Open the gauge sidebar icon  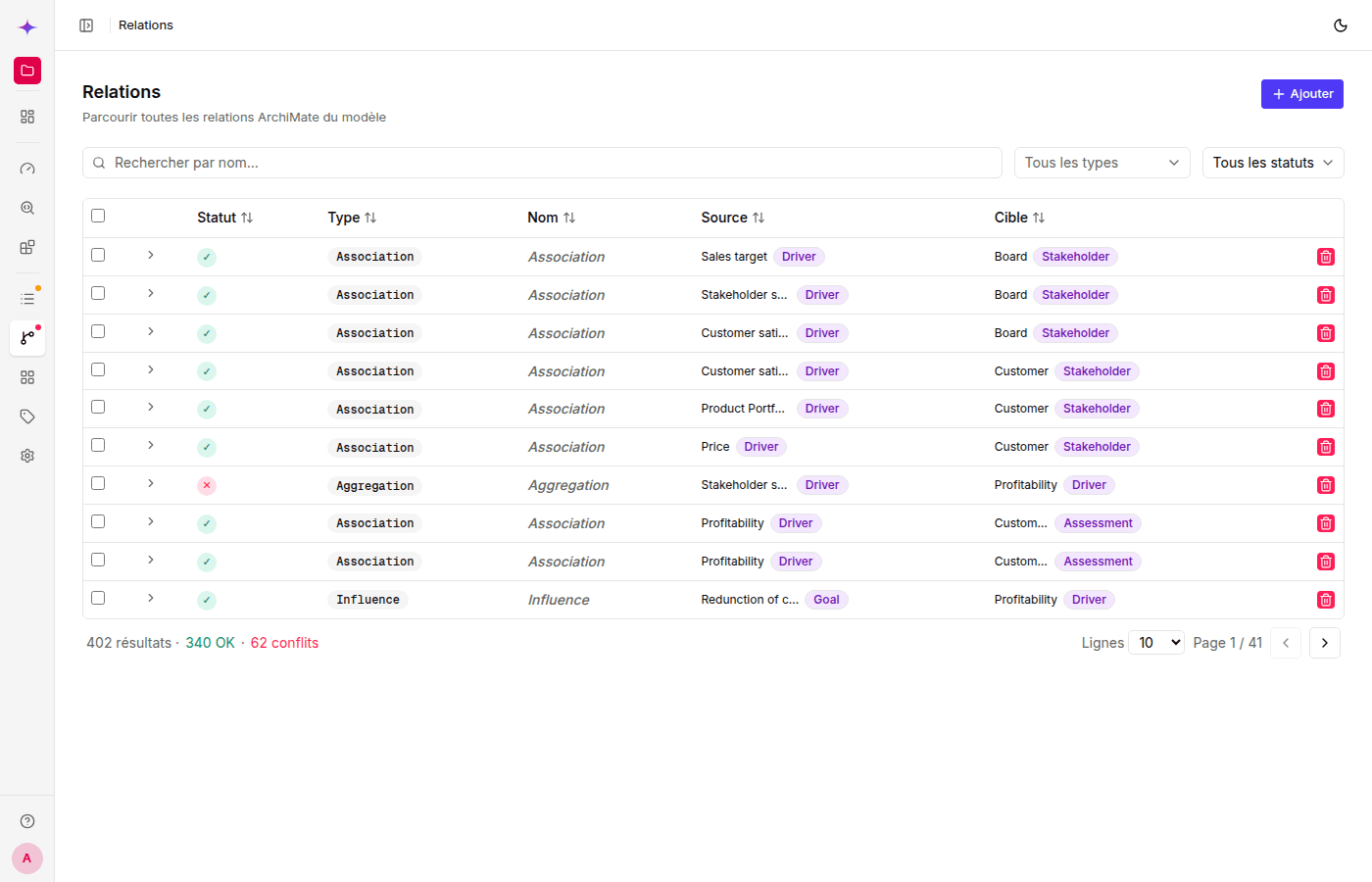[x=27, y=169]
